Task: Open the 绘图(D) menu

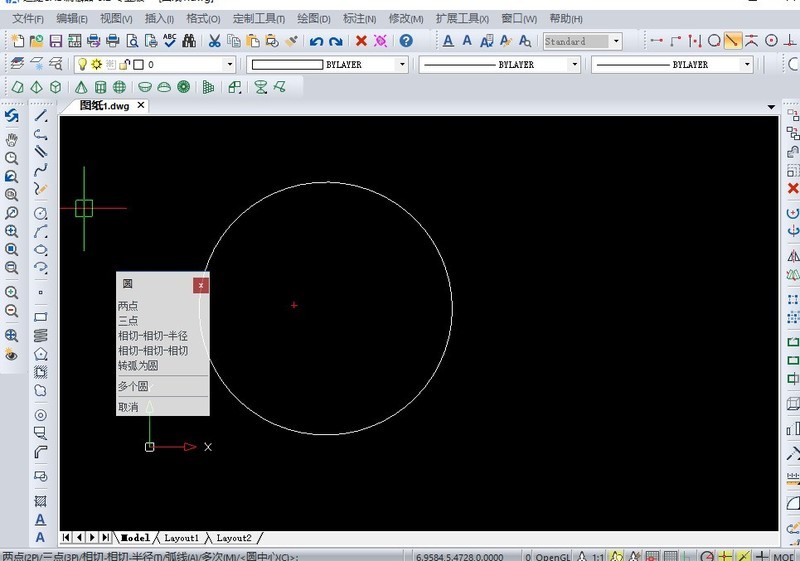Action: pyautogui.click(x=314, y=19)
